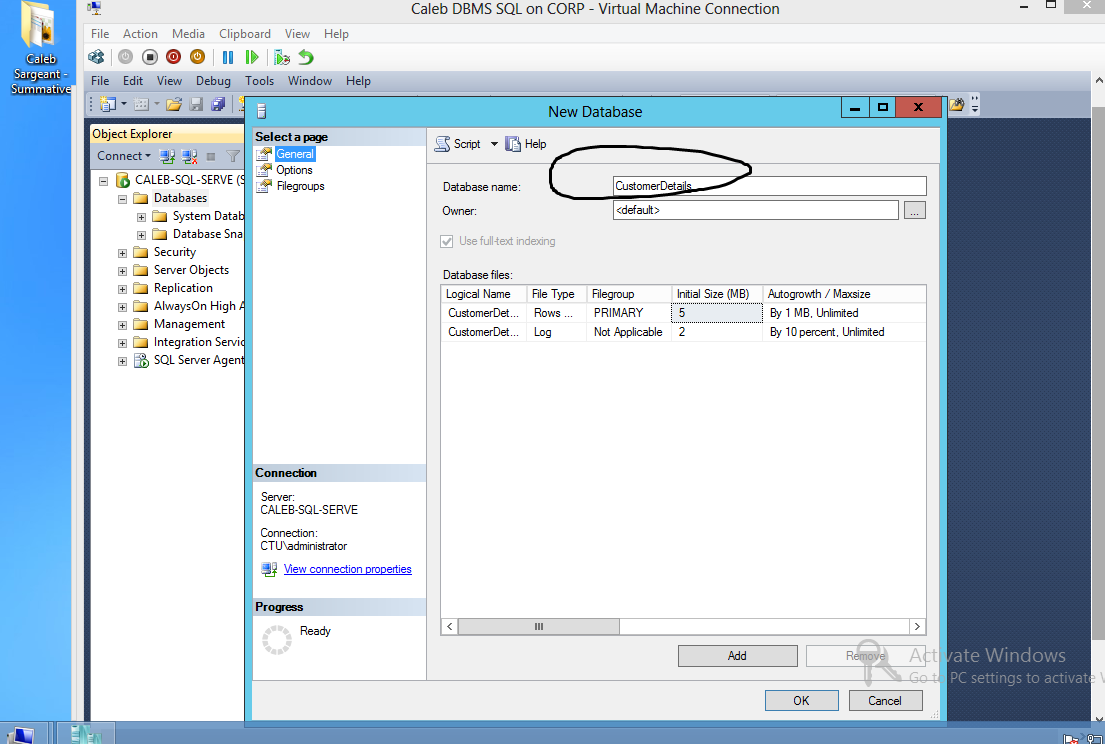Click the red Shut Down icon
The width and height of the screenshot is (1105, 744).
pyautogui.click(x=173, y=57)
